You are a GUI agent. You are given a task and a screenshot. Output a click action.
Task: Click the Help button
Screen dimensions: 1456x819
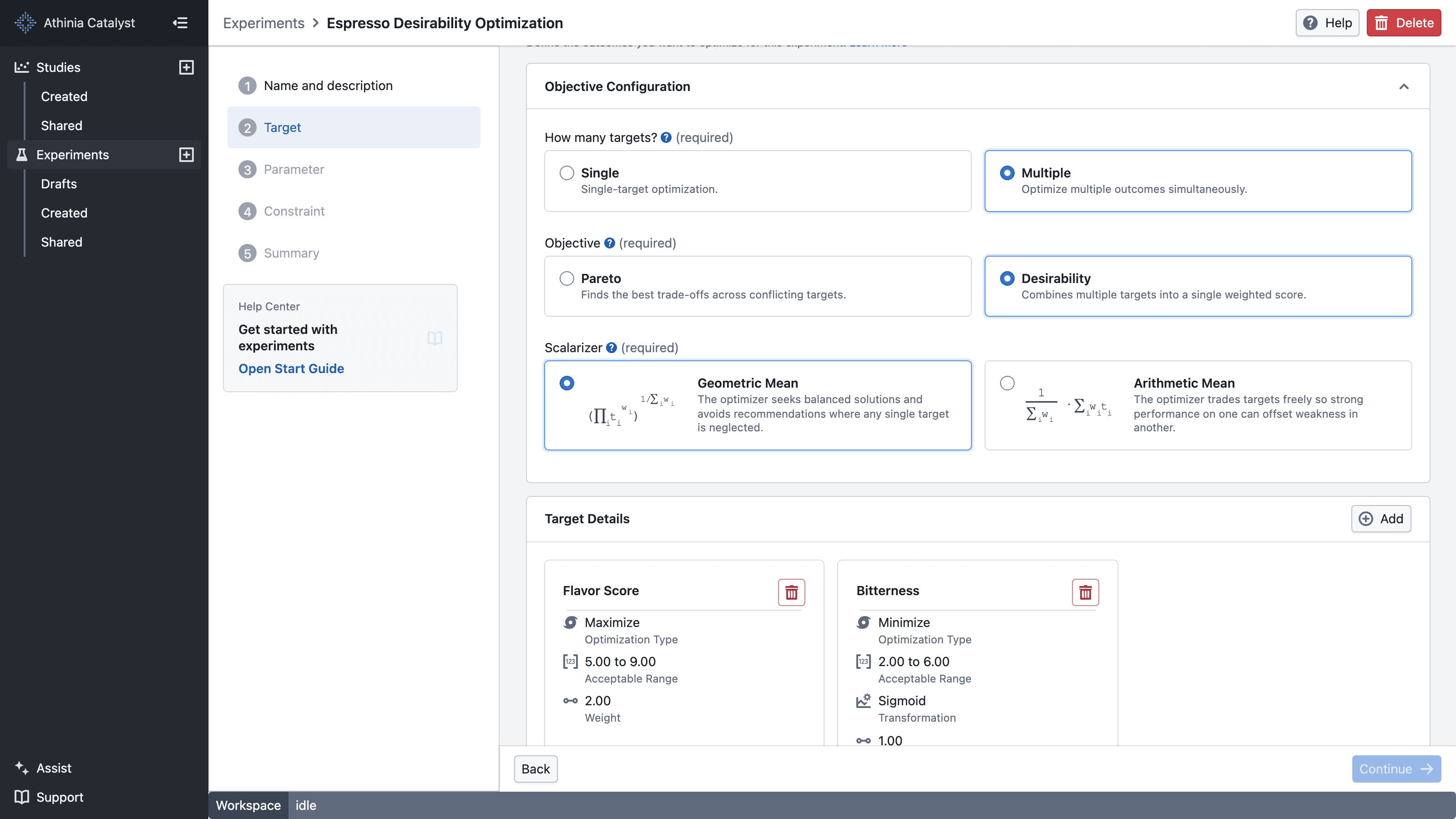1327,23
